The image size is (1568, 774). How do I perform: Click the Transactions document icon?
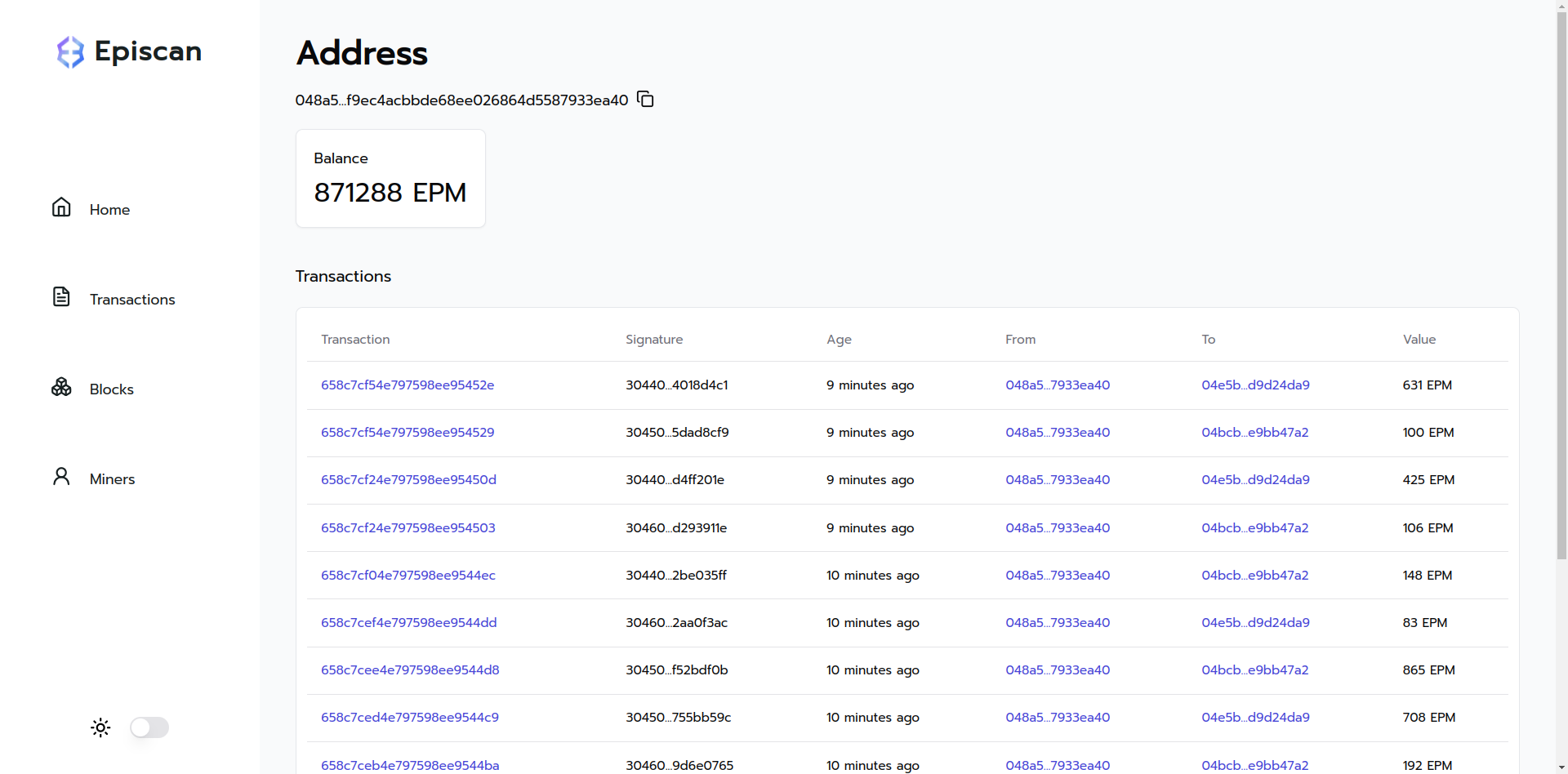(x=61, y=296)
